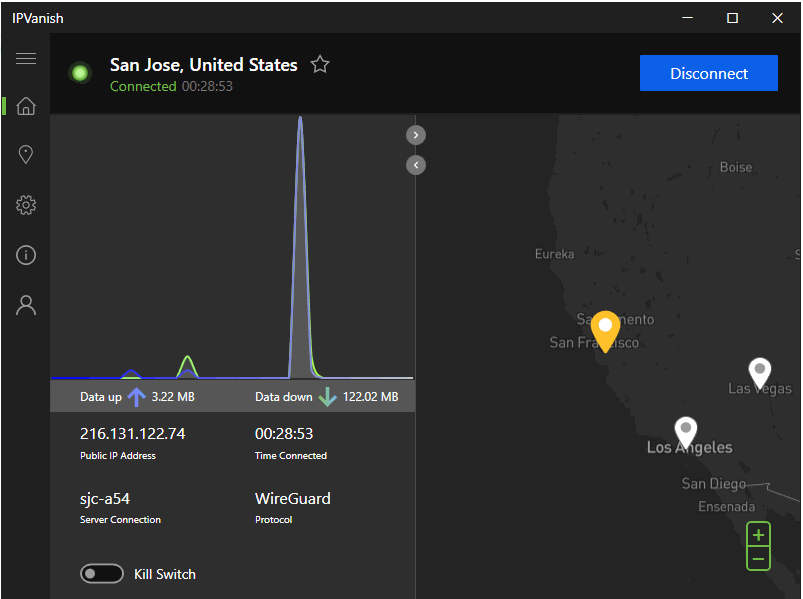Click the San Diego label on map
803x599 pixels.
tap(713, 484)
